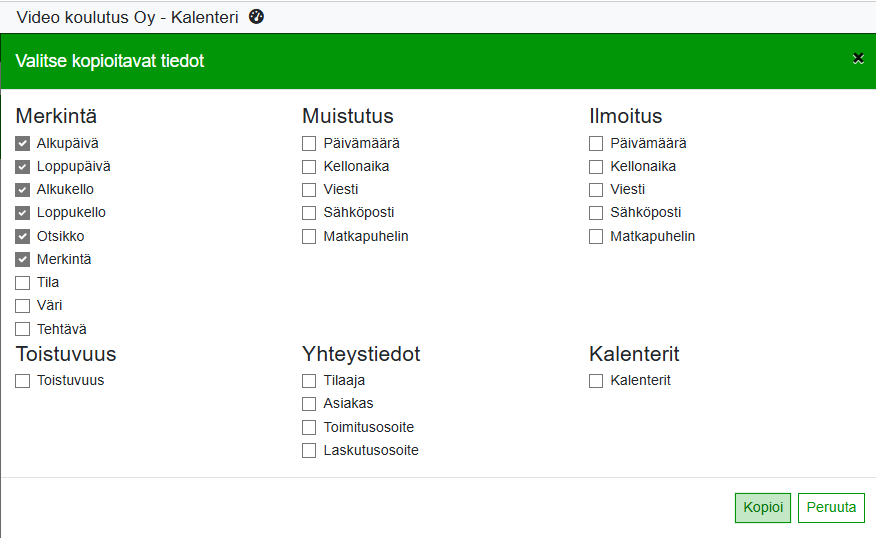Disable the Loppupäivä checkbox
876x538 pixels.
[x=22, y=167]
